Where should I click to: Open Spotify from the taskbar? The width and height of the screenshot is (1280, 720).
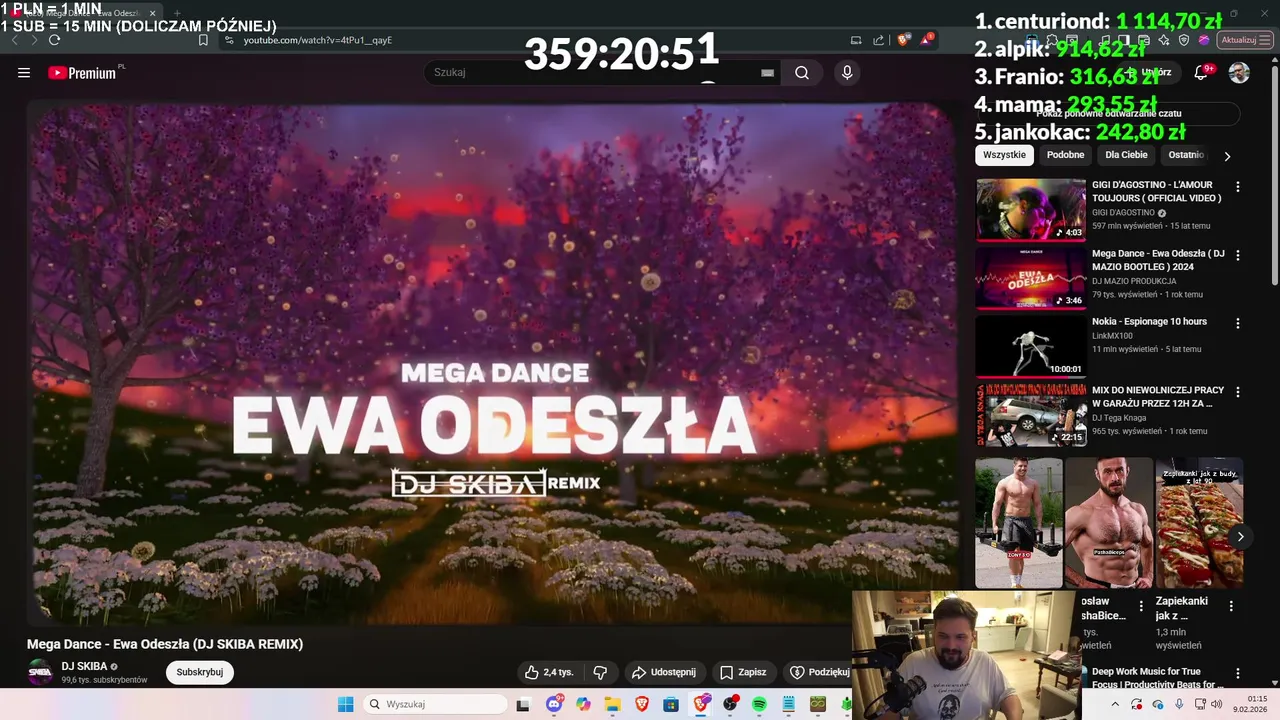759,704
